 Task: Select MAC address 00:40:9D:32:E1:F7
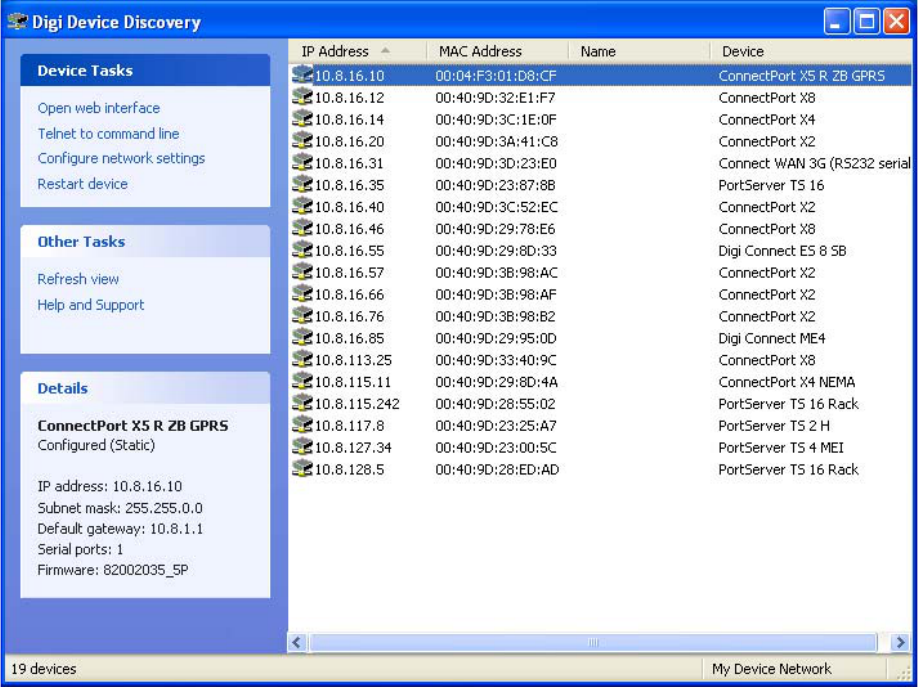(495, 97)
